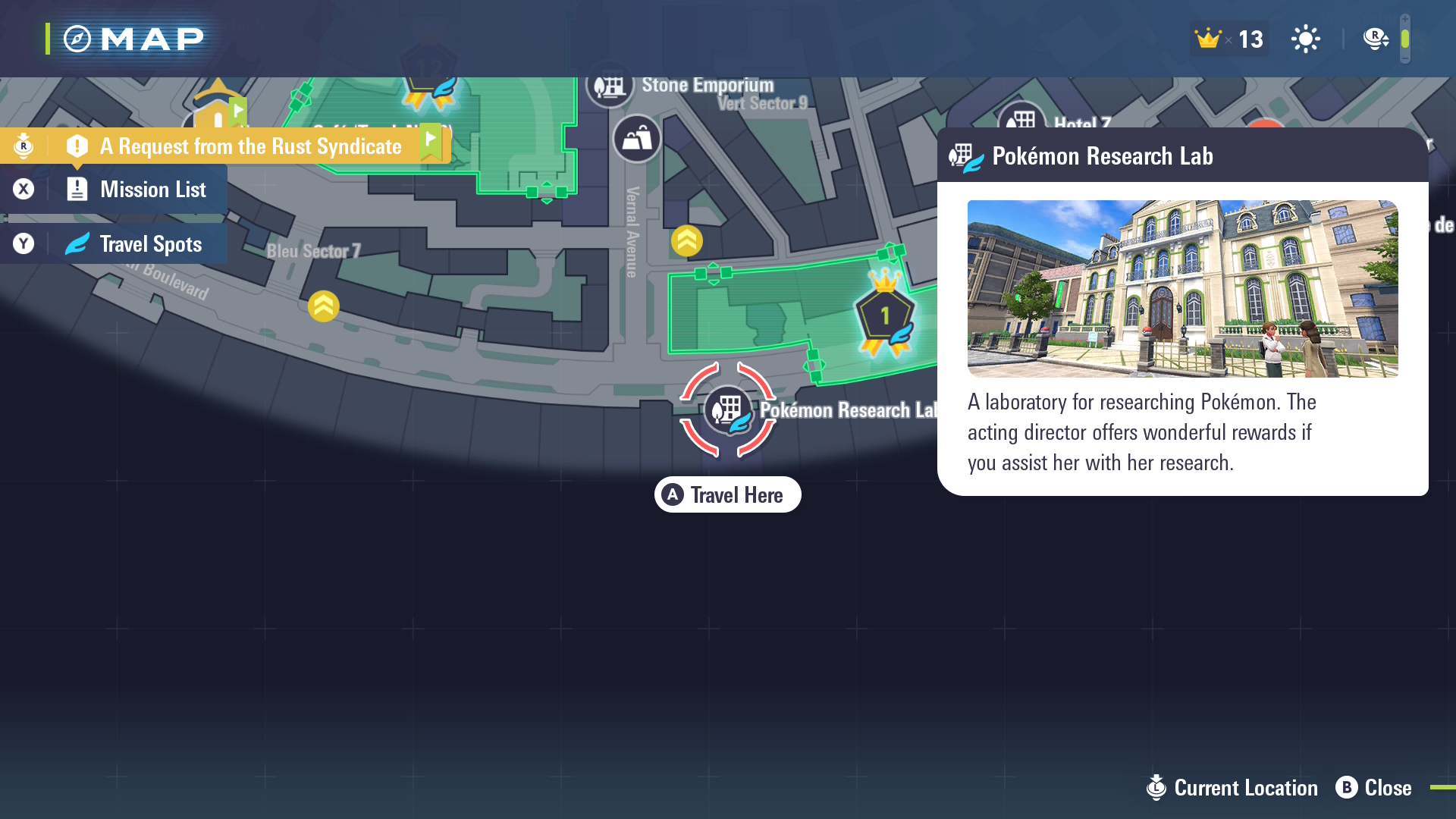Viewport: 1456px width, 819px height.
Task: Click the sun daytime icon
Action: (1305, 39)
